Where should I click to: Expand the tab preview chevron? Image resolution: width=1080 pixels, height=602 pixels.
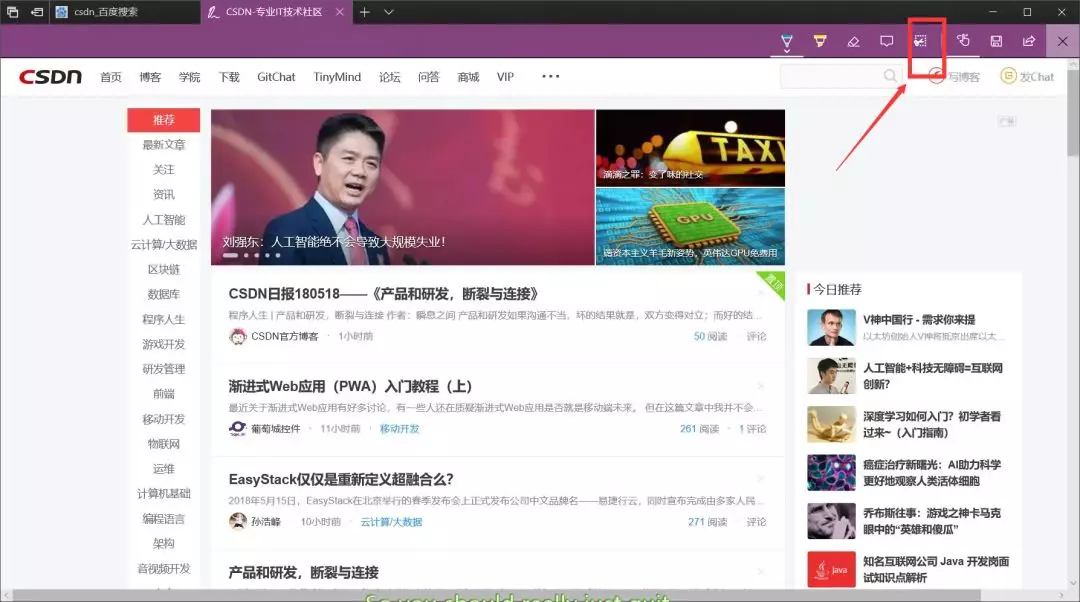(389, 12)
